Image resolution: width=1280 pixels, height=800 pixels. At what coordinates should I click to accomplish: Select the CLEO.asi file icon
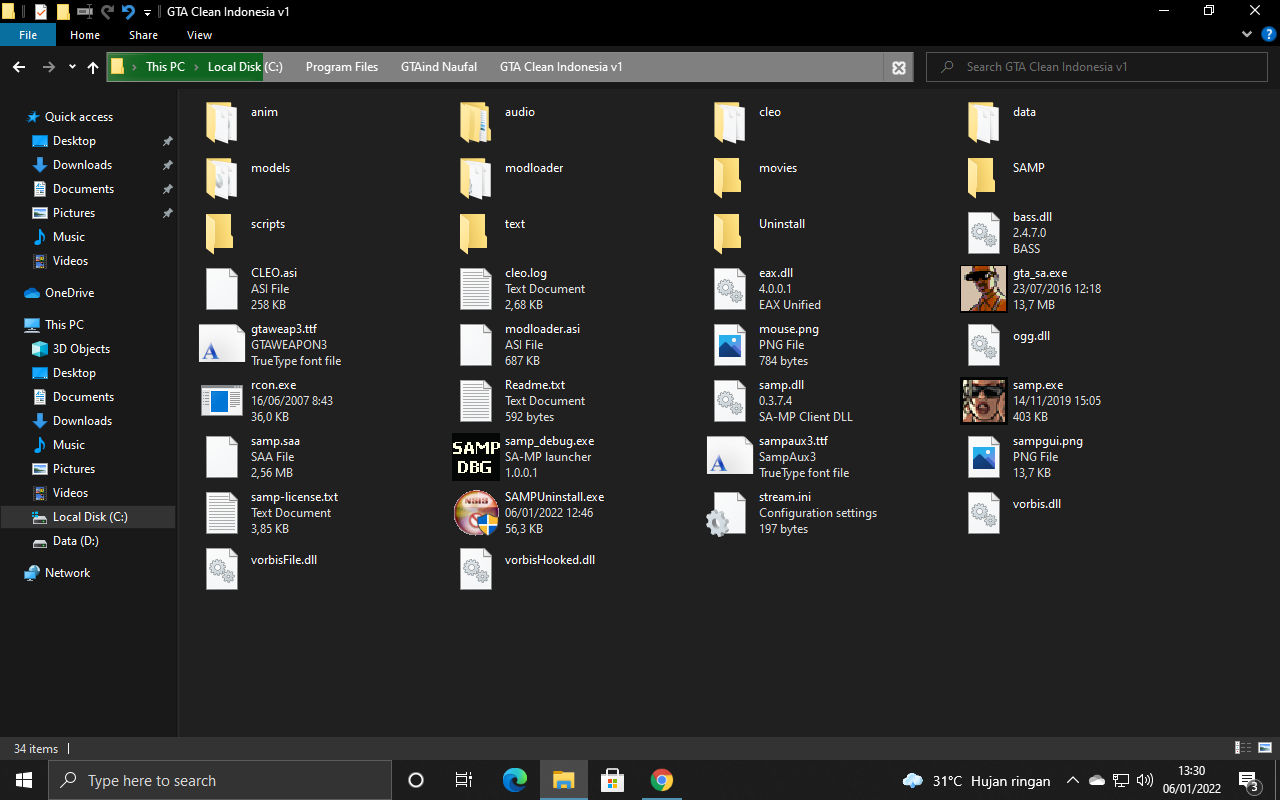[222, 288]
